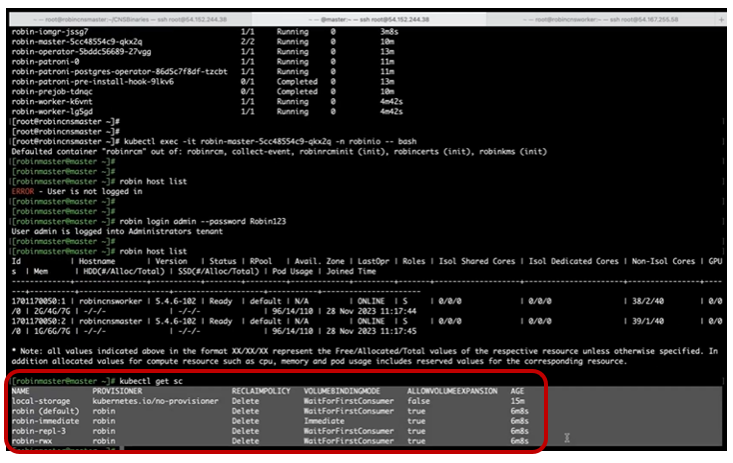The image size is (733, 463).
Task: Click the 'robin login admin --password' command
Action: [202, 221]
